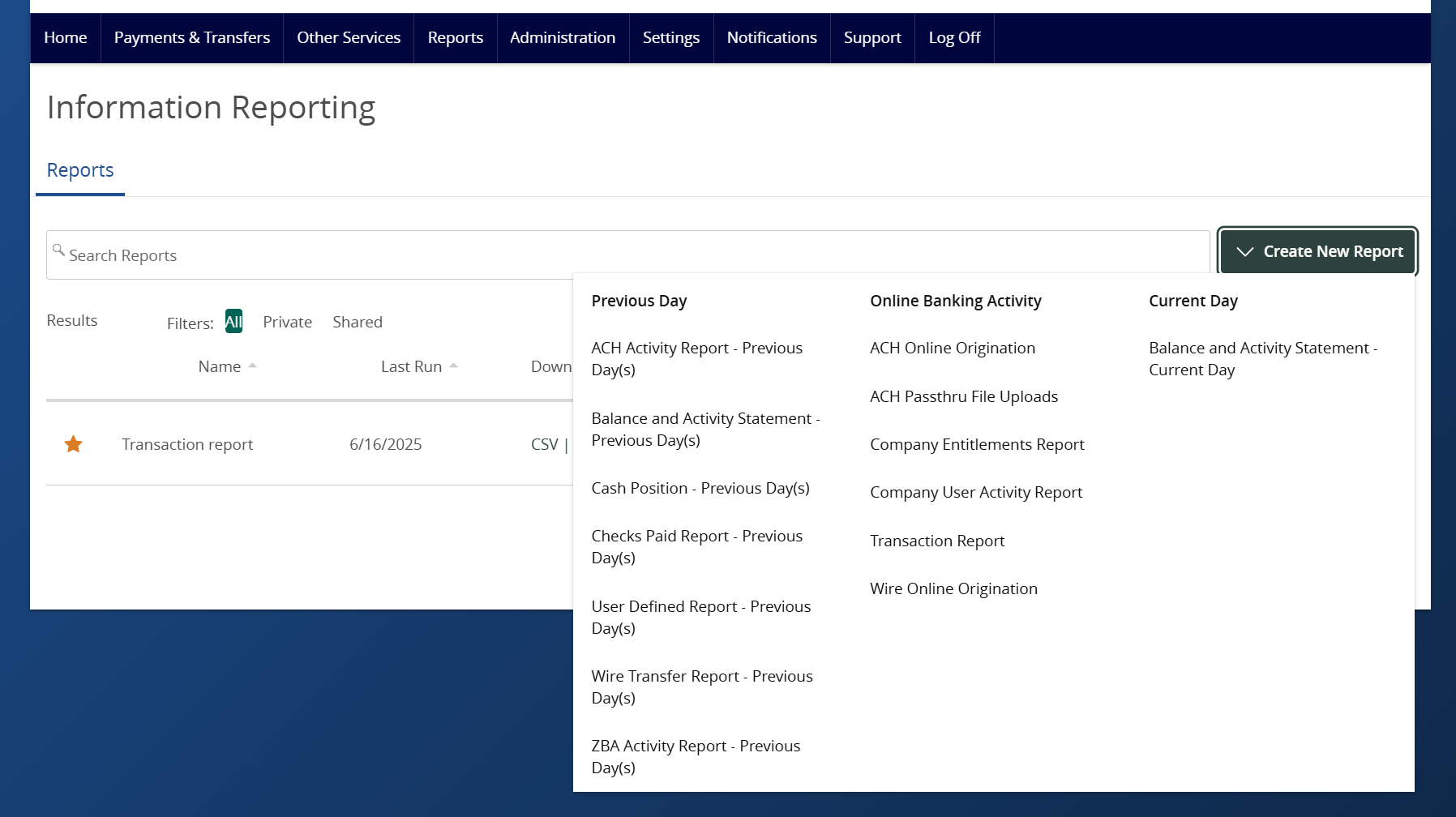Collapse the Create New Report dropdown
The image size is (1456, 817).
pyautogui.click(x=1317, y=251)
